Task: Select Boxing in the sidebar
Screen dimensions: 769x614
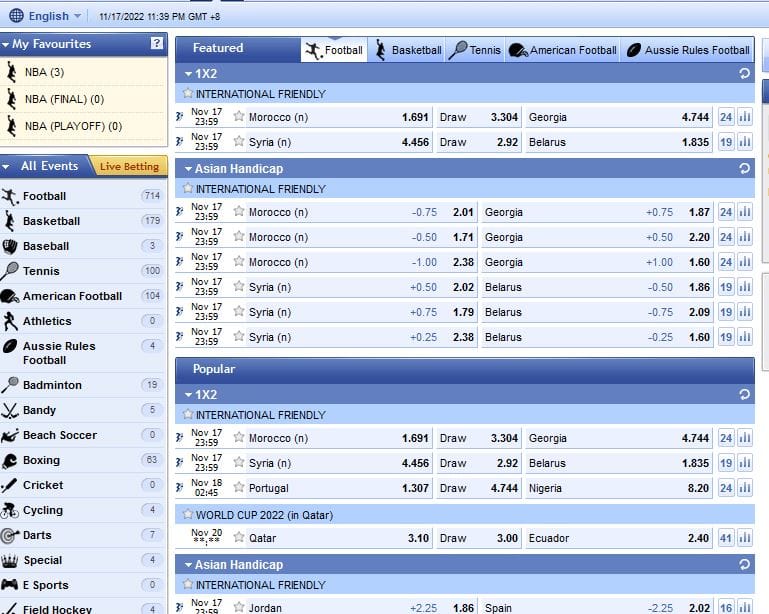Action: click(x=82, y=460)
